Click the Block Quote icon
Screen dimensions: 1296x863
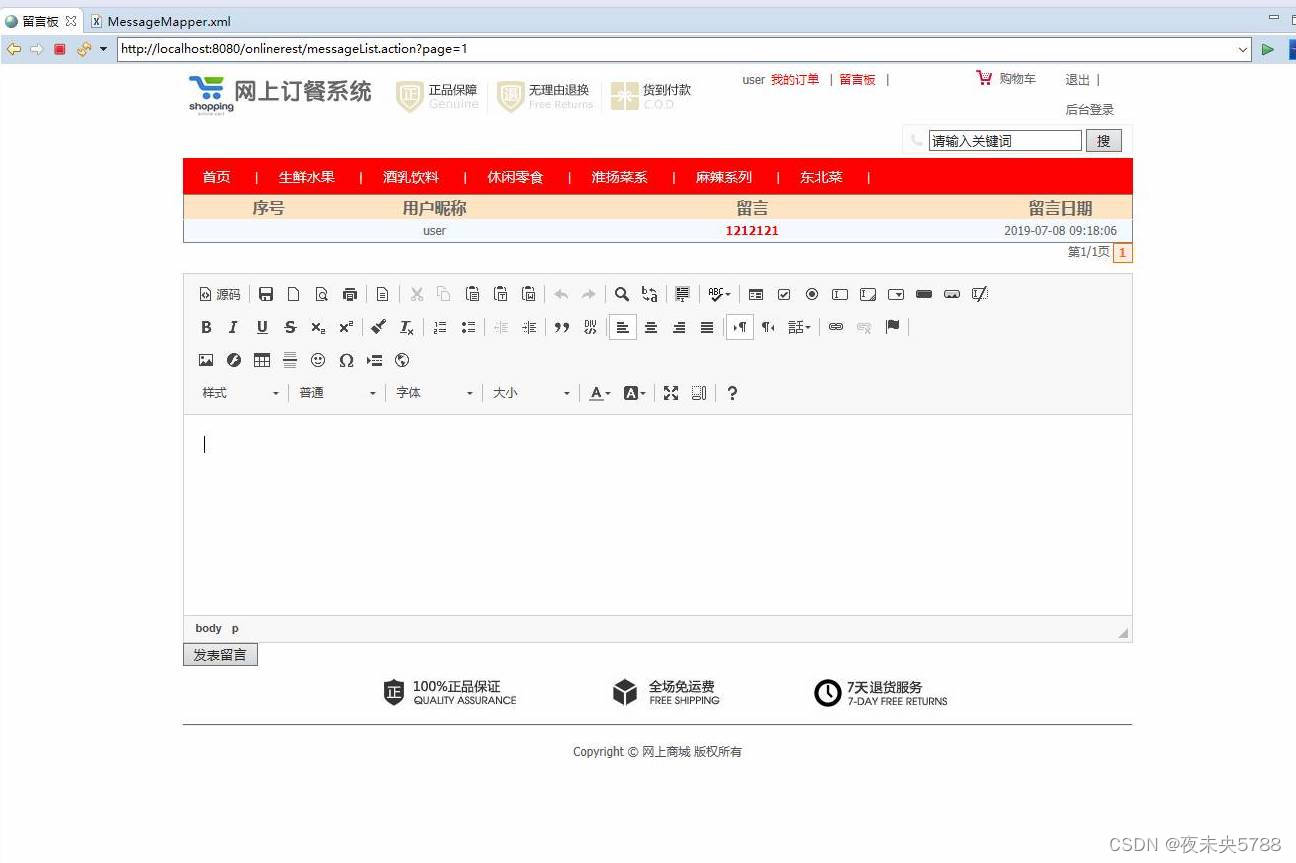click(562, 327)
